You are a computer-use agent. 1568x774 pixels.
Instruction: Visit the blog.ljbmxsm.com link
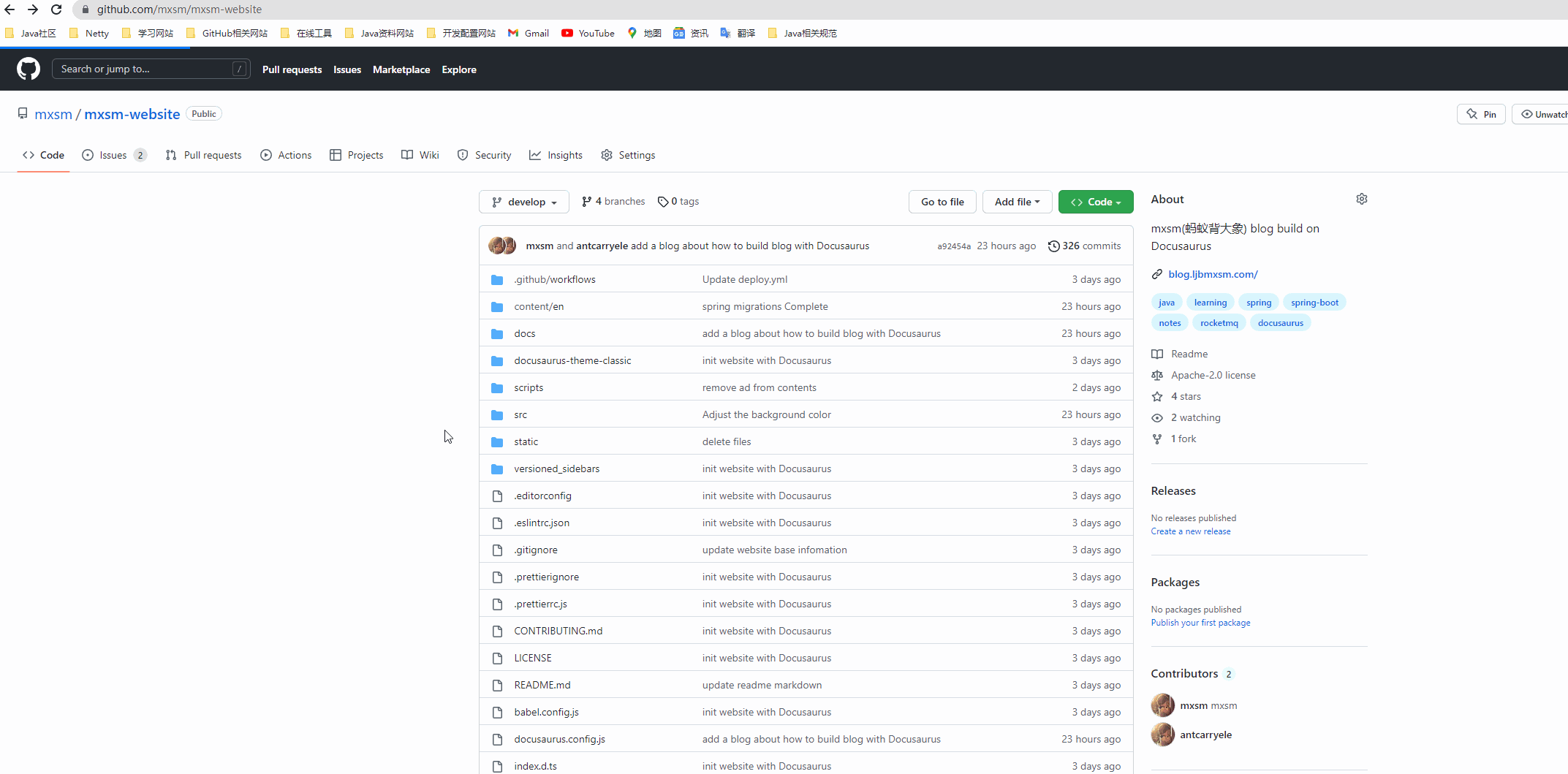[1213, 274]
